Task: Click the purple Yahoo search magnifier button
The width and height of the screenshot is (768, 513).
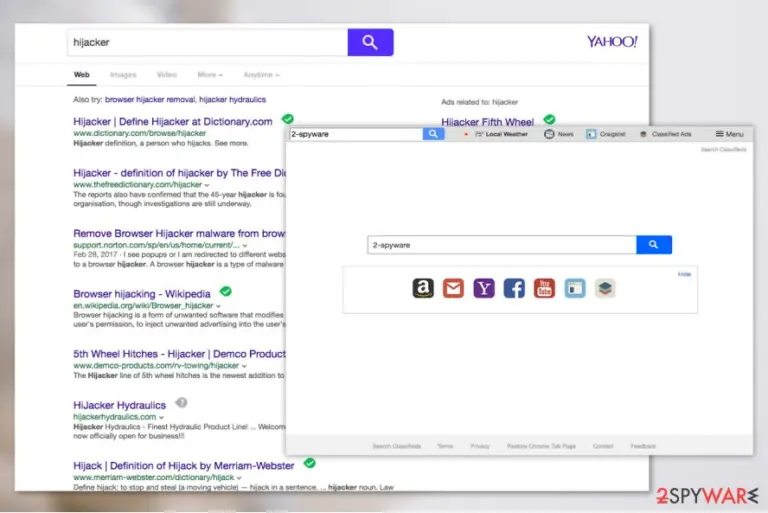Action: tap(370, 42)
